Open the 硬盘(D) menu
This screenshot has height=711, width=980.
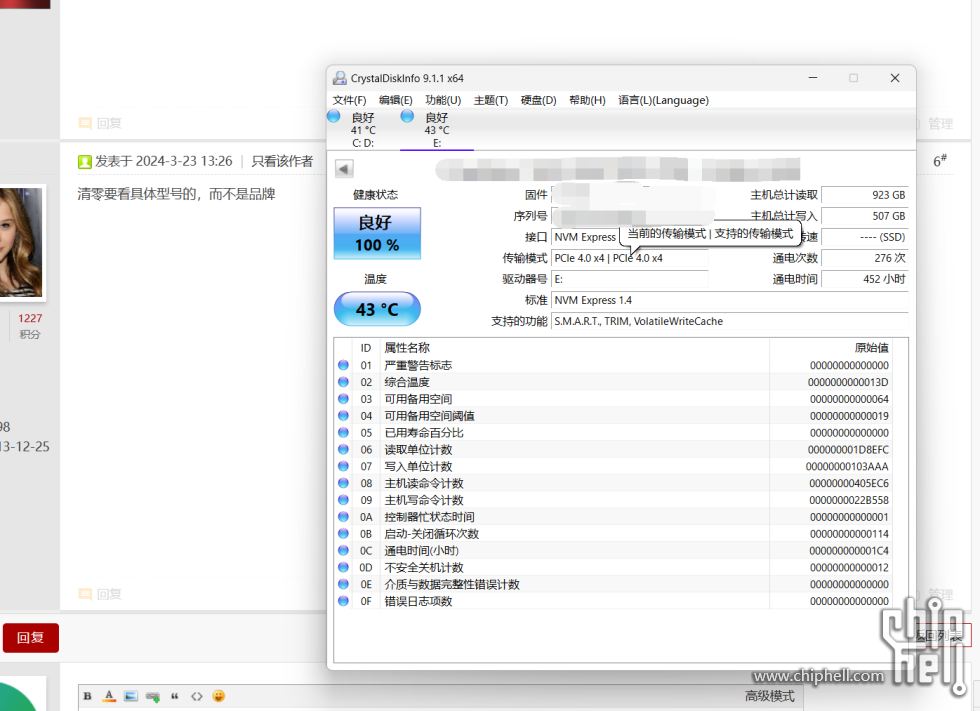[539, 100]
